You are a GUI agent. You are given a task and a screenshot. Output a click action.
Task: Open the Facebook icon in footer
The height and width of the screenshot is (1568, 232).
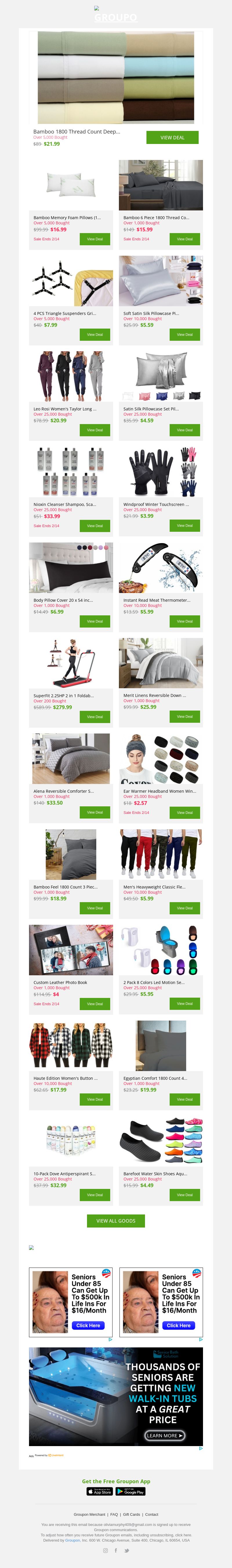(116, 1550)
